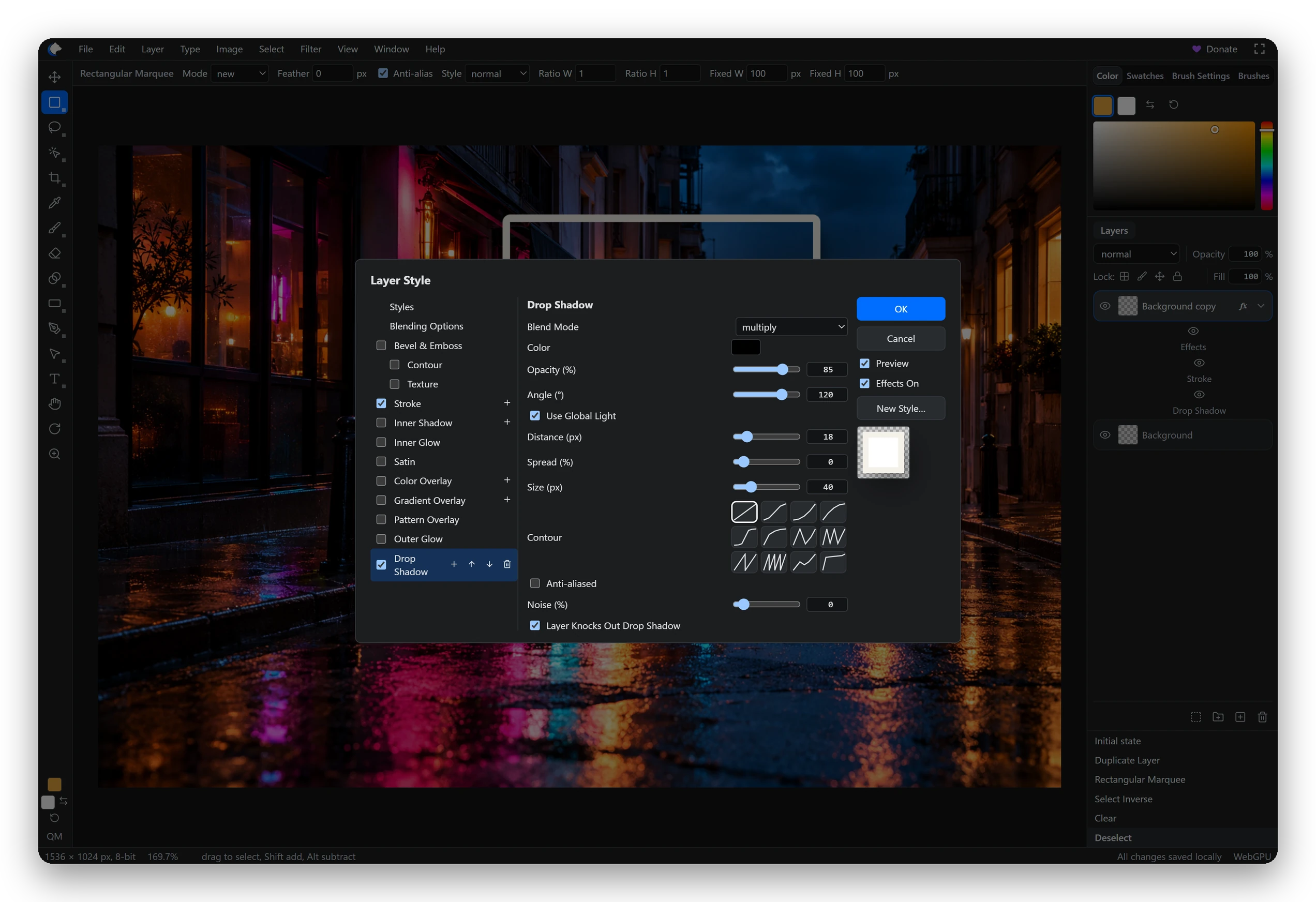1316x902 pixels.
Task: Enable Bevel & Emboss checkbox
Action: 381,345
